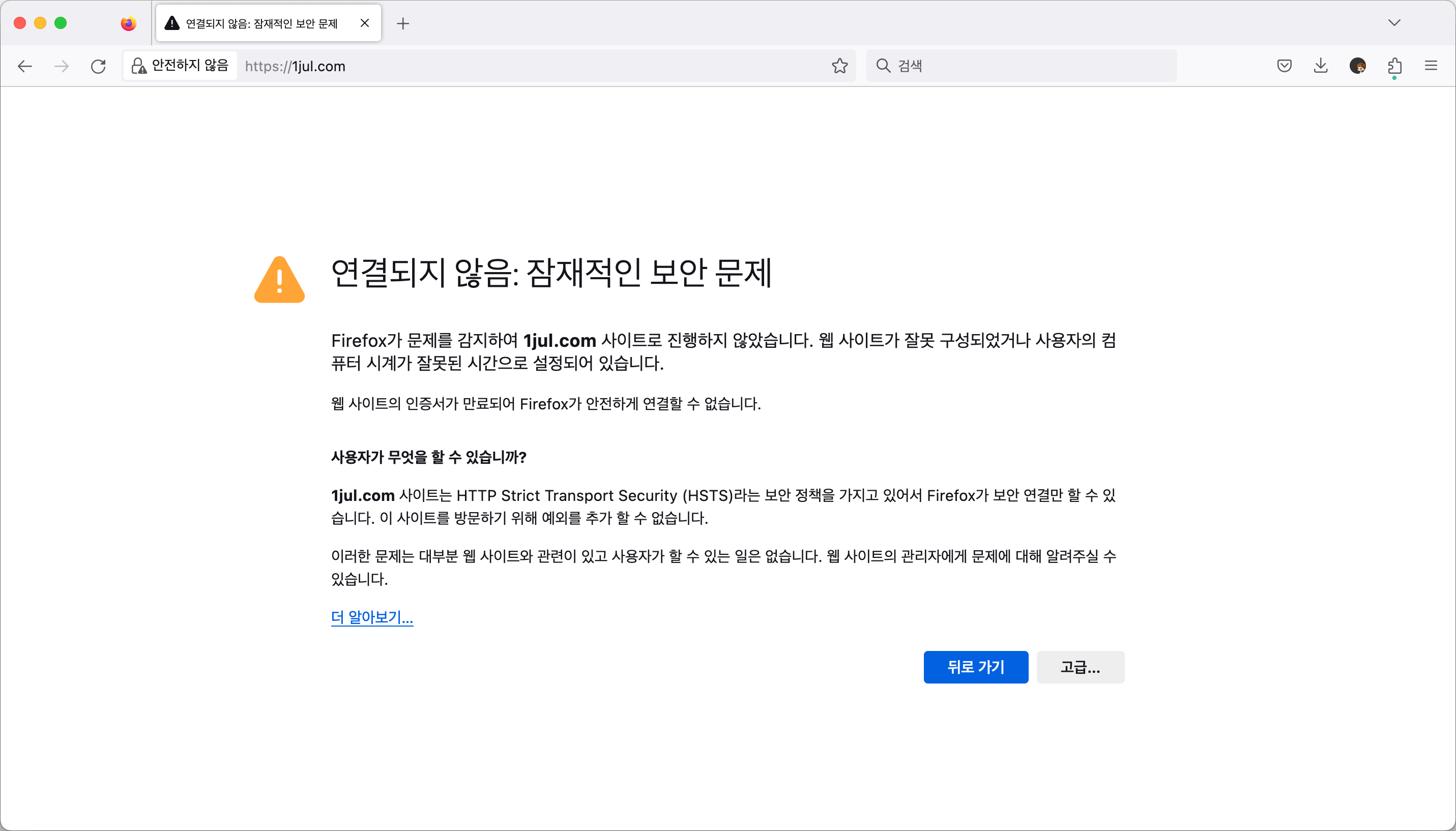The image size is (1456, 831).
Task: Open the extensions puzzle icon
Action: [x=1394, y=66]
